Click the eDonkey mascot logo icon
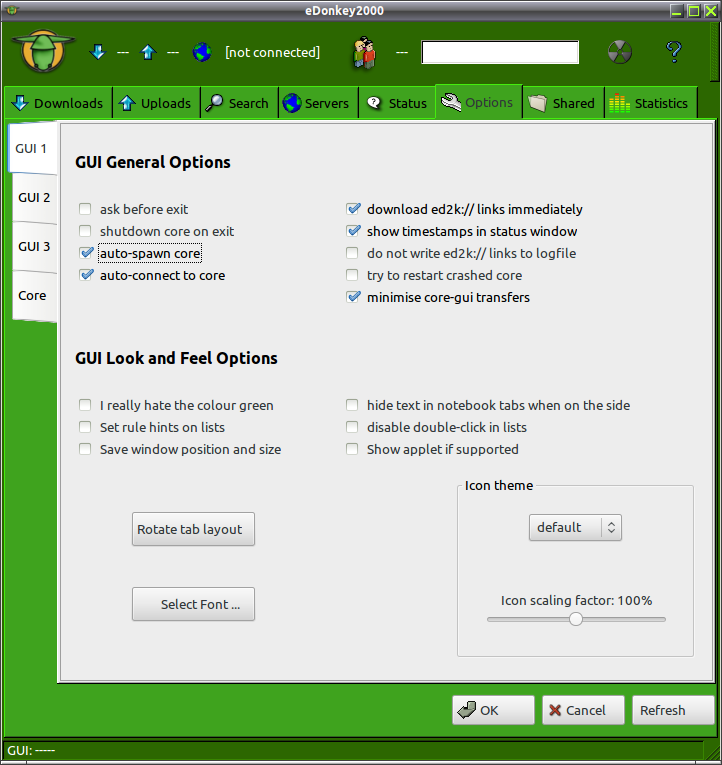Image resolution: width=722 pixels, height=765 pixels. (x=43, y=51)
